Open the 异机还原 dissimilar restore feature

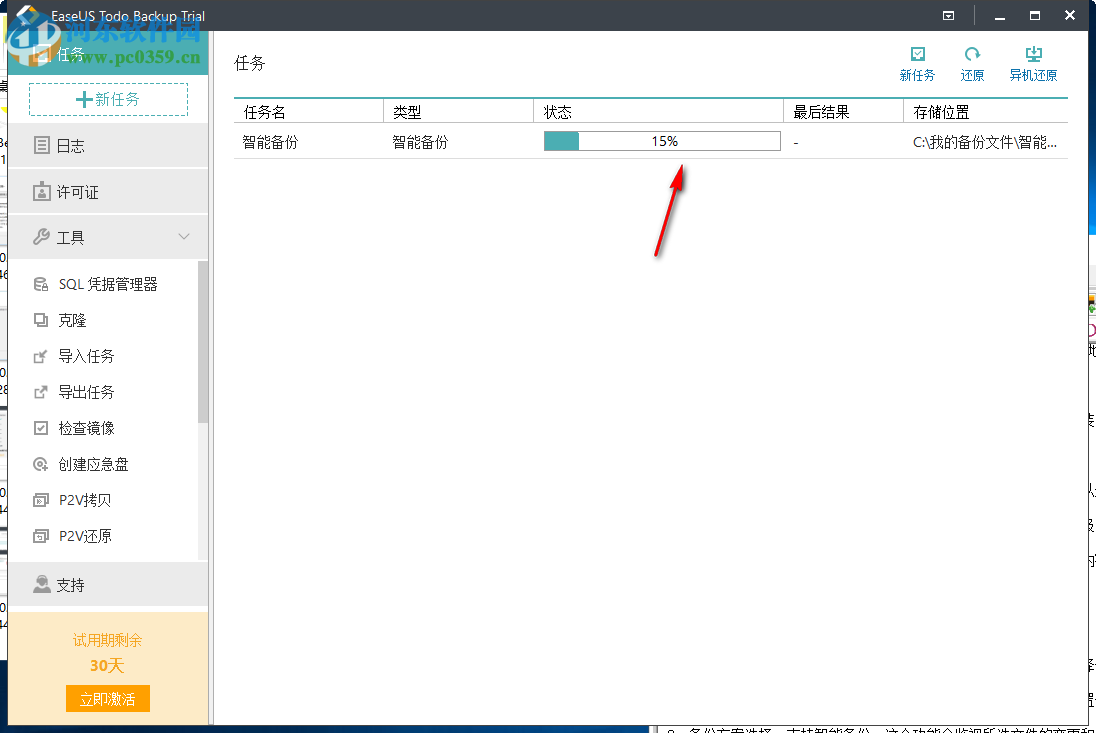click(1034, 62)
